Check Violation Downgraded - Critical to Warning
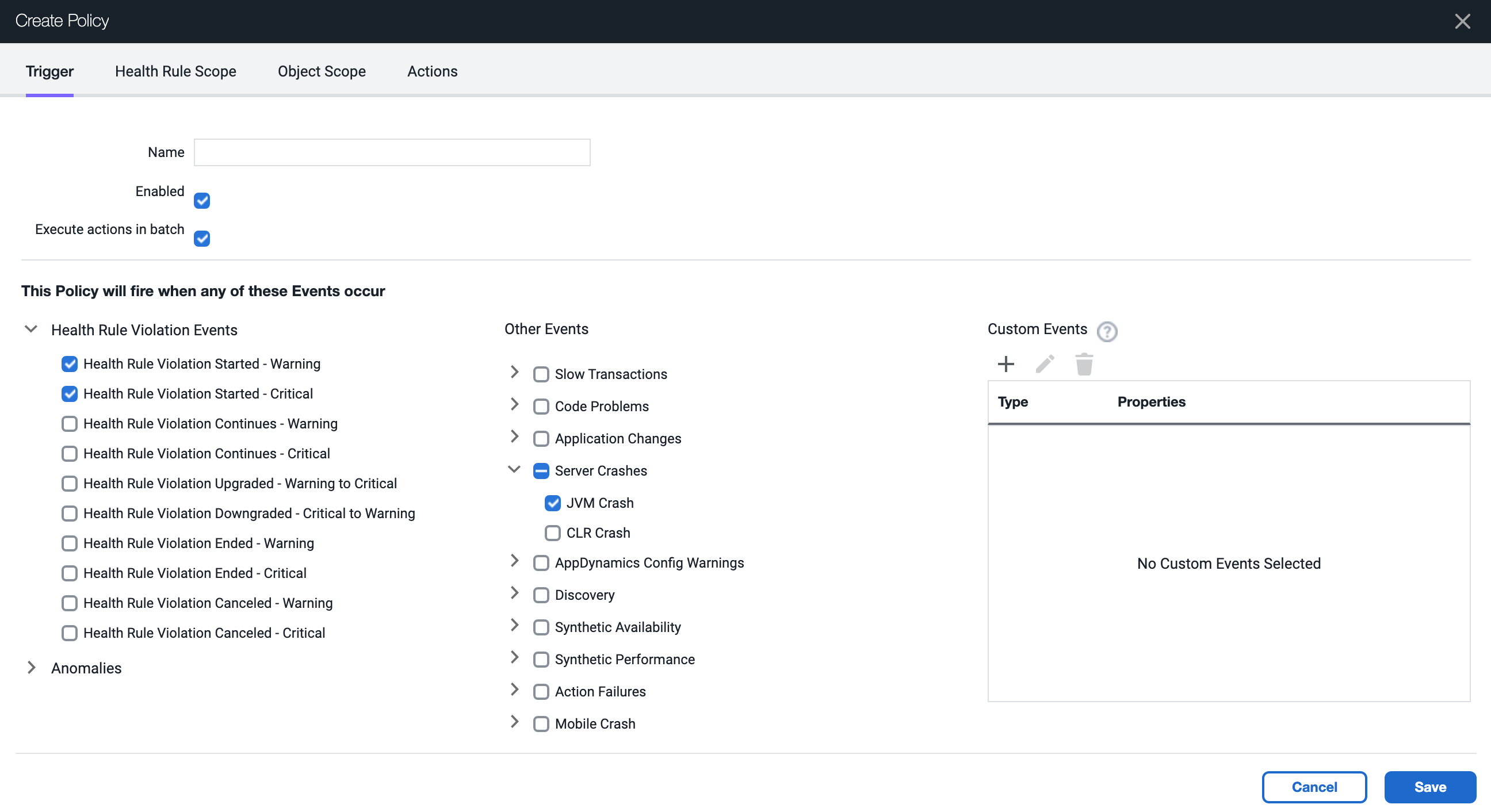The width and height of the screenshot is (1491, 812). [70, 514]
